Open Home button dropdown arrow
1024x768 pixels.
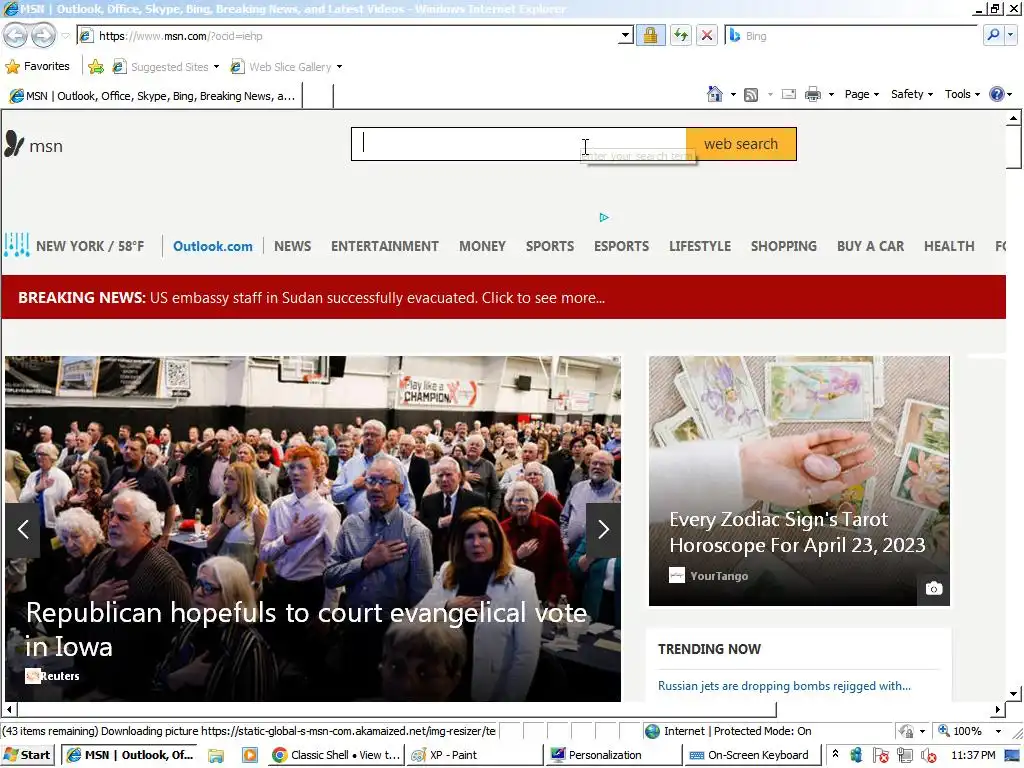(x=733, y=95)
